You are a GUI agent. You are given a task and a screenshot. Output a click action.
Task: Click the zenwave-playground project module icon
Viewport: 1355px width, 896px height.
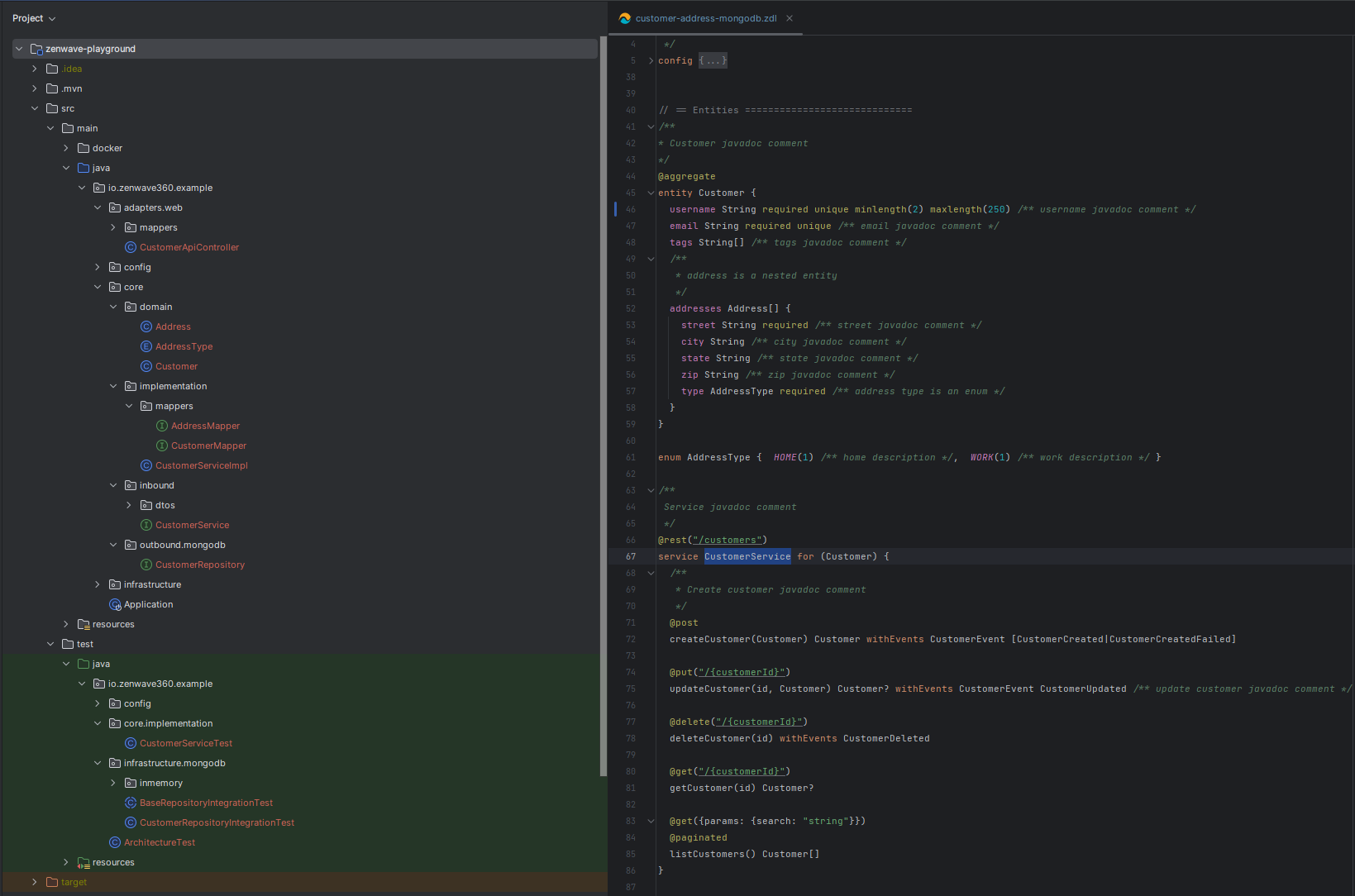36,49
